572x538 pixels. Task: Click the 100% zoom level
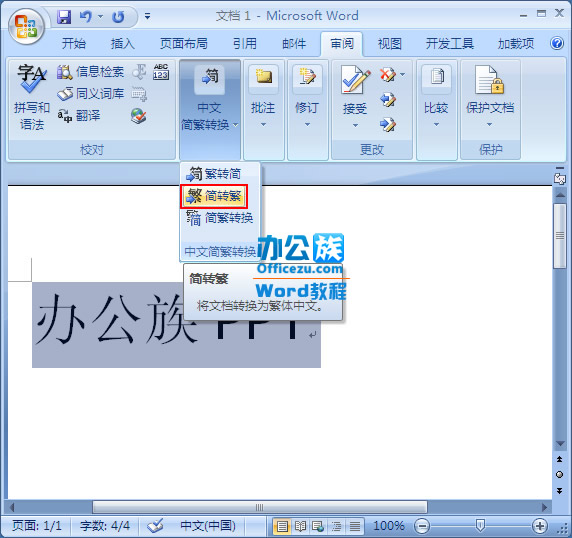click(x=389, y=526)
